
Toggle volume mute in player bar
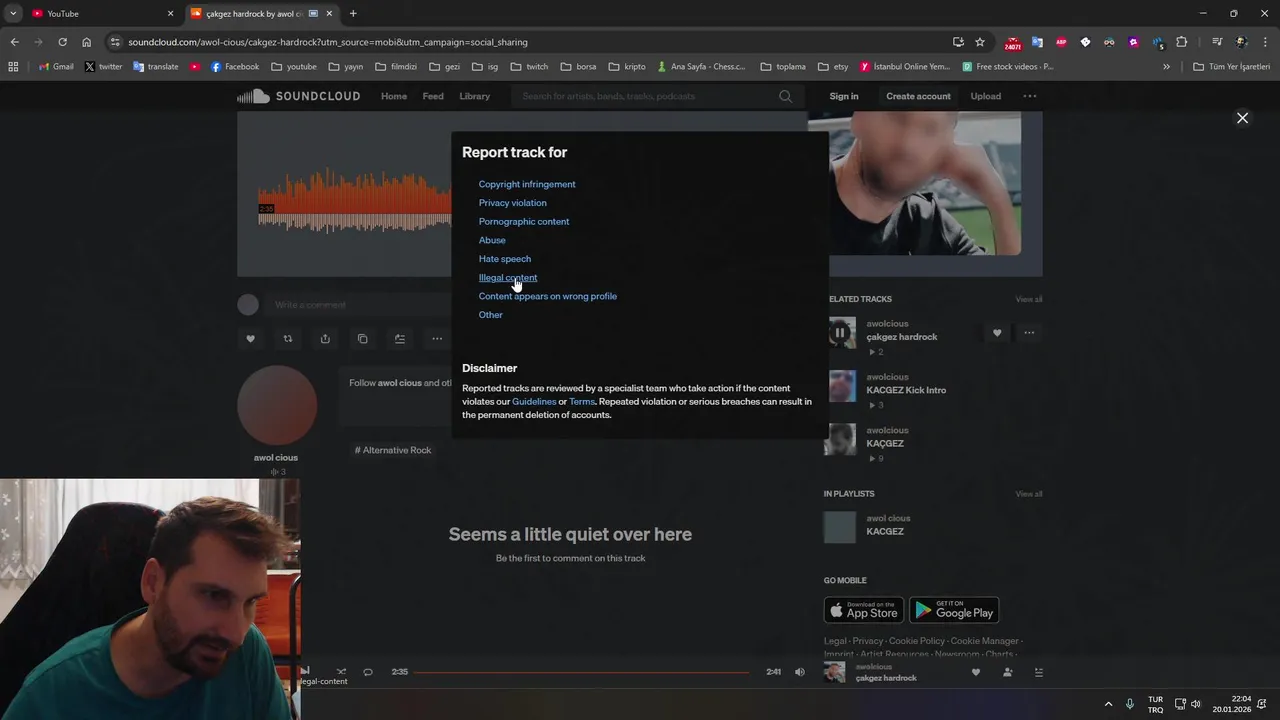point(799,672)
